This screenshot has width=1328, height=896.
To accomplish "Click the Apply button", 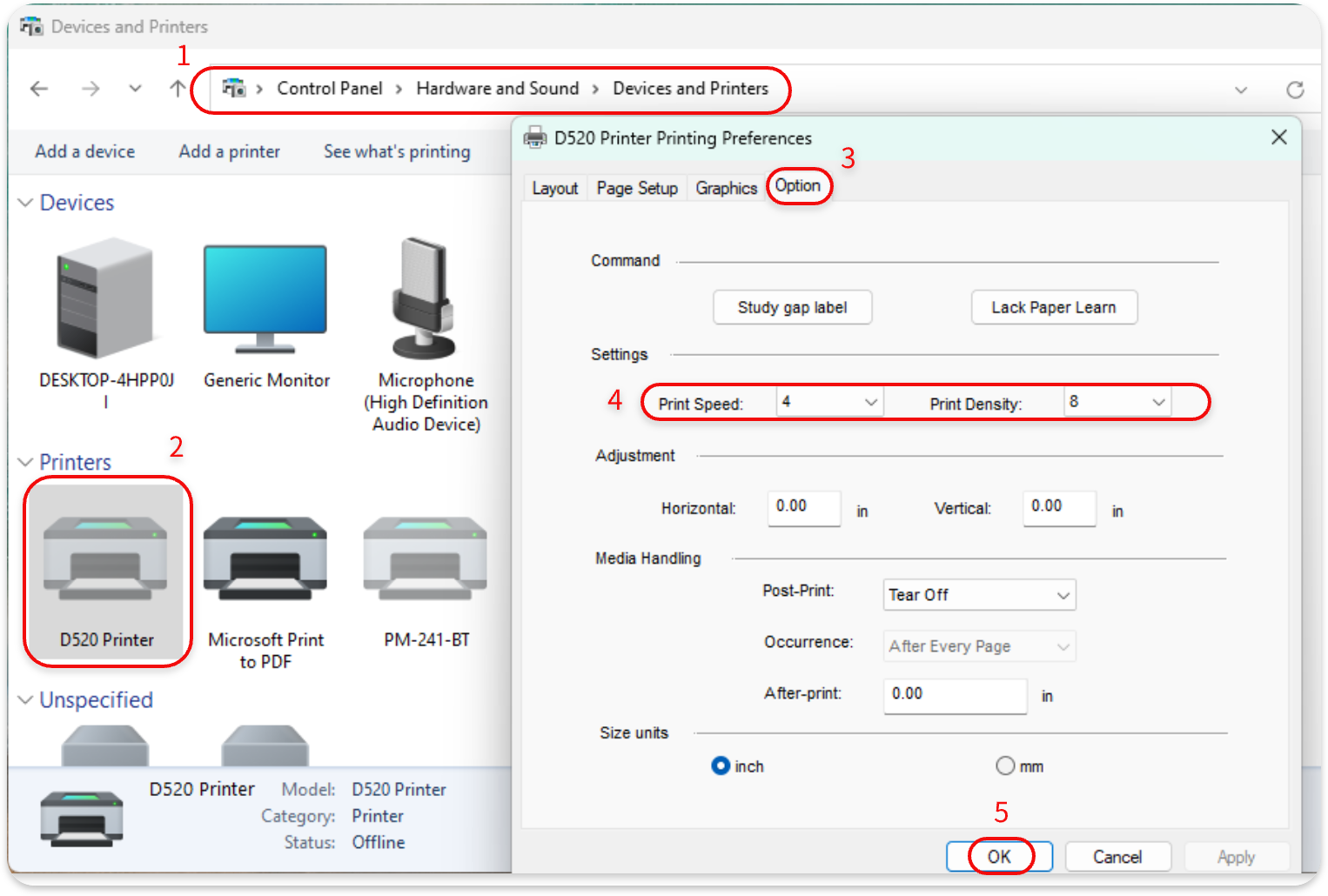I will (x=1236, y=857).
